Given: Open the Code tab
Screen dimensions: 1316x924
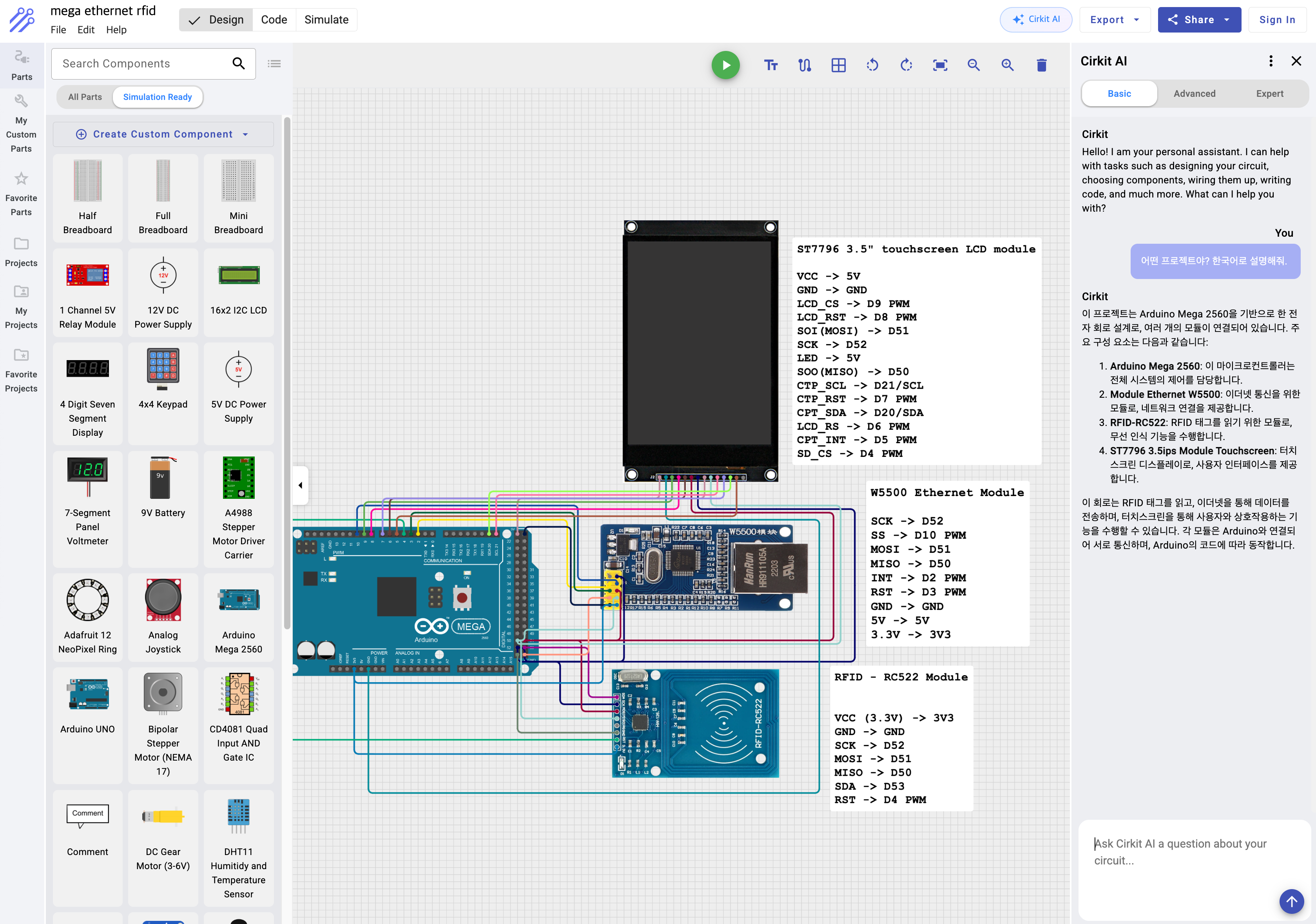Looking at the screenshot, I should (274, 20).
